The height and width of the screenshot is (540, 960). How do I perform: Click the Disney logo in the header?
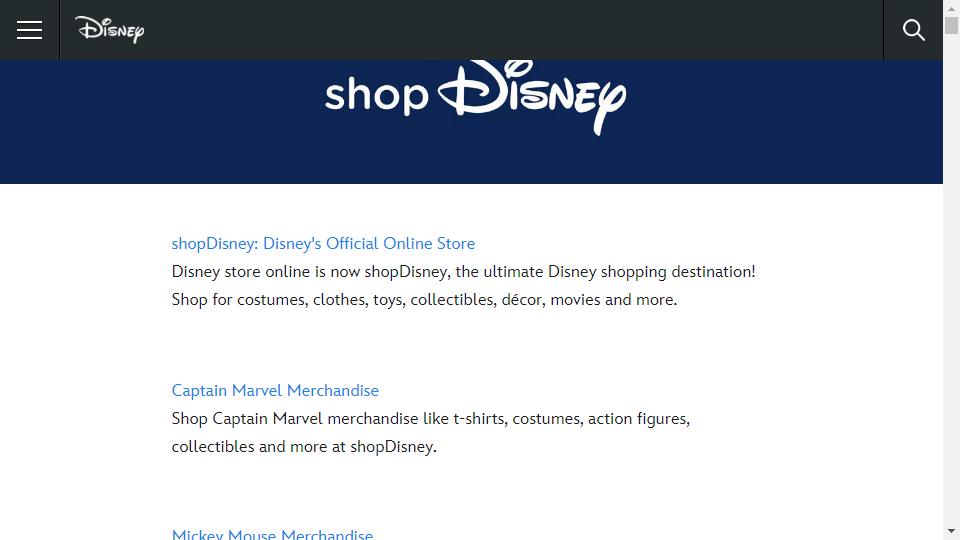[110, 29]
